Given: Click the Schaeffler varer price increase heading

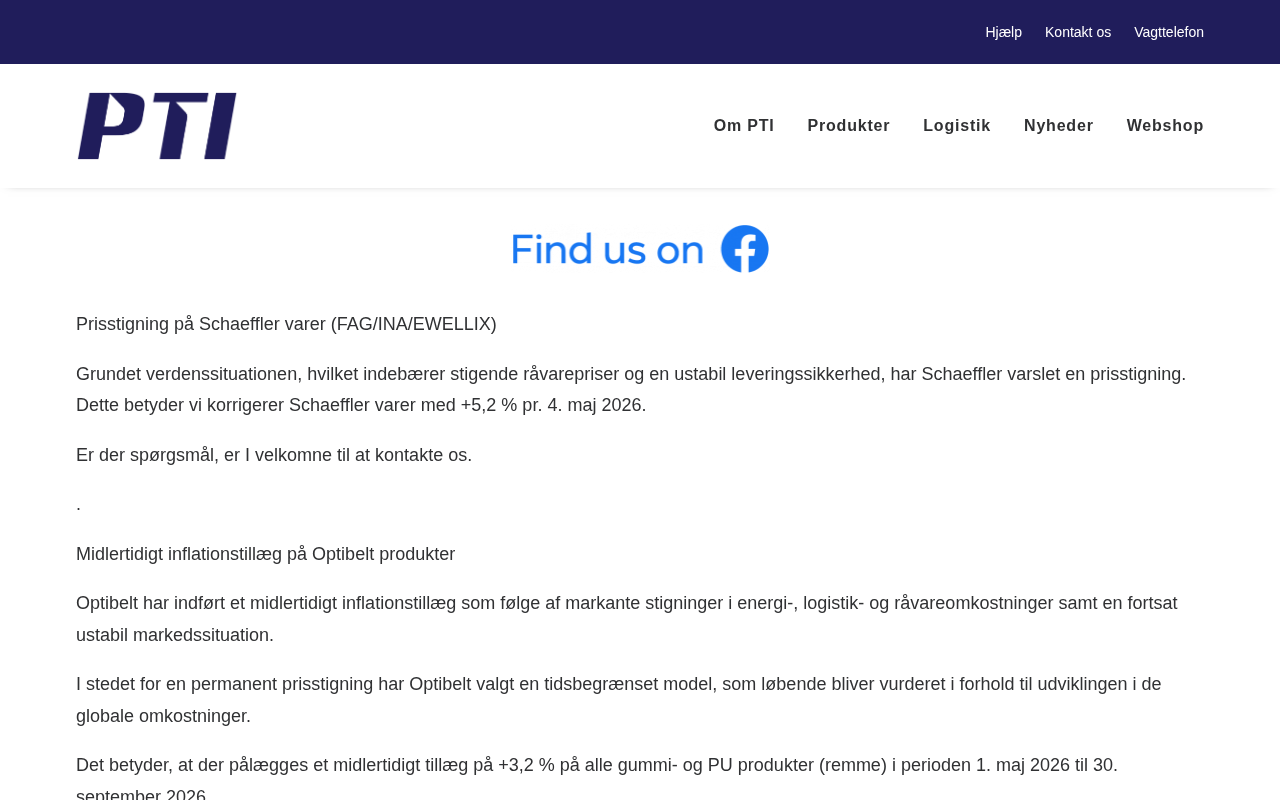Looking at the screenshot, I should pyautogui.click(x=286, y=324).
